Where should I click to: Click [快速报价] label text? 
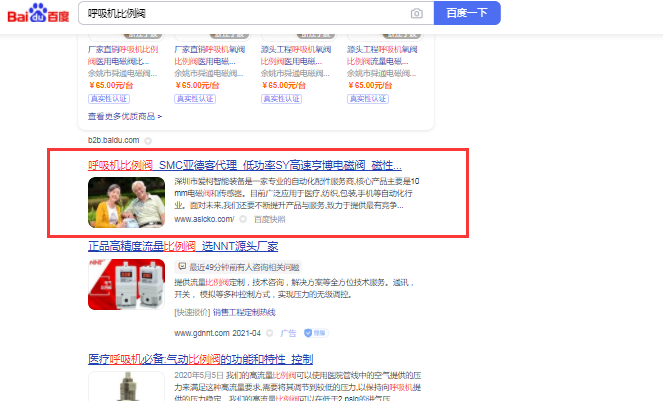click(x=192, y=313)
